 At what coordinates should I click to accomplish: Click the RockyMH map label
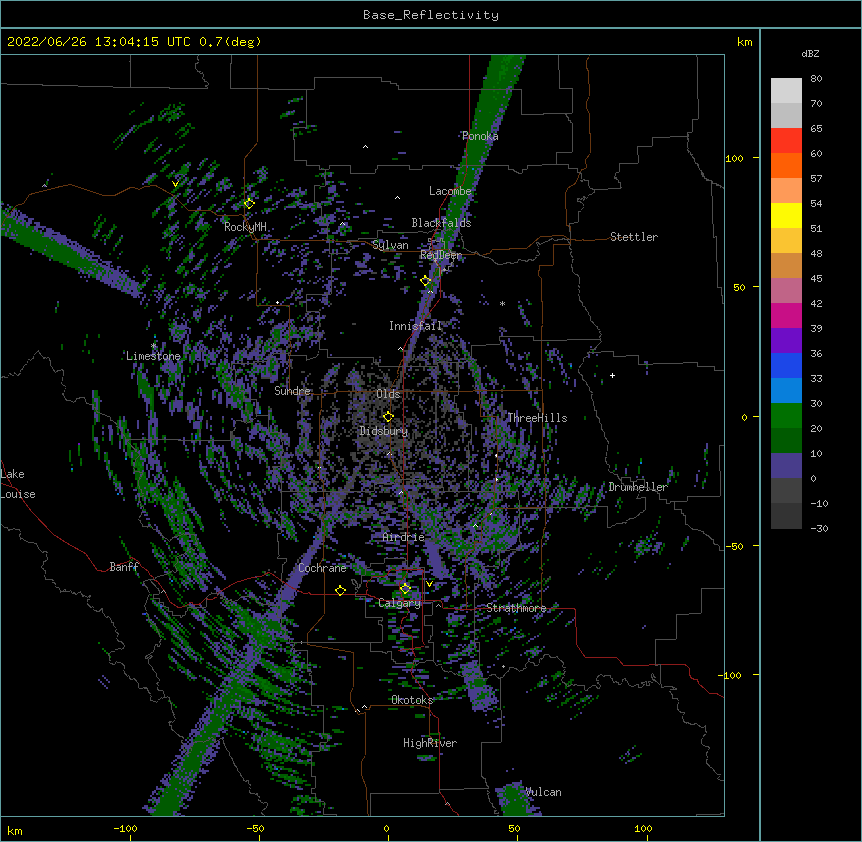(x=245, y=227)
